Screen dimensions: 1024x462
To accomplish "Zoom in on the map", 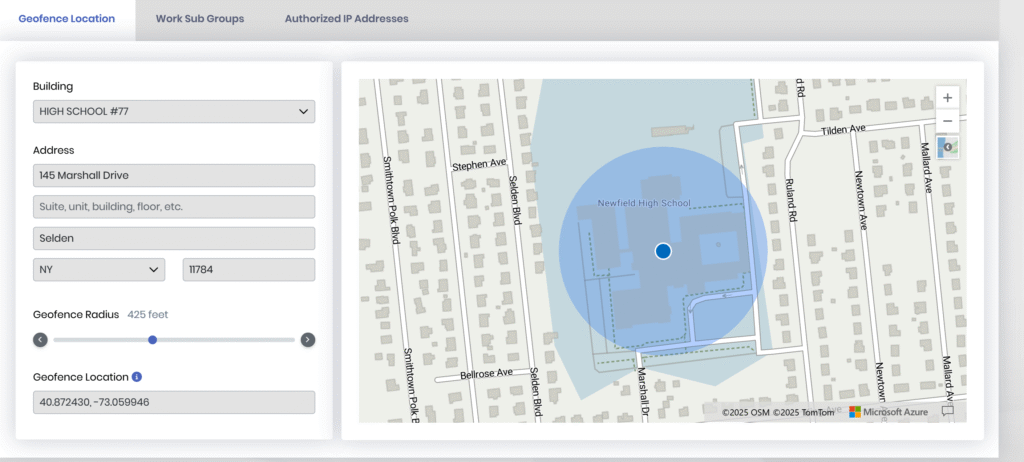I will coord(947,97).
